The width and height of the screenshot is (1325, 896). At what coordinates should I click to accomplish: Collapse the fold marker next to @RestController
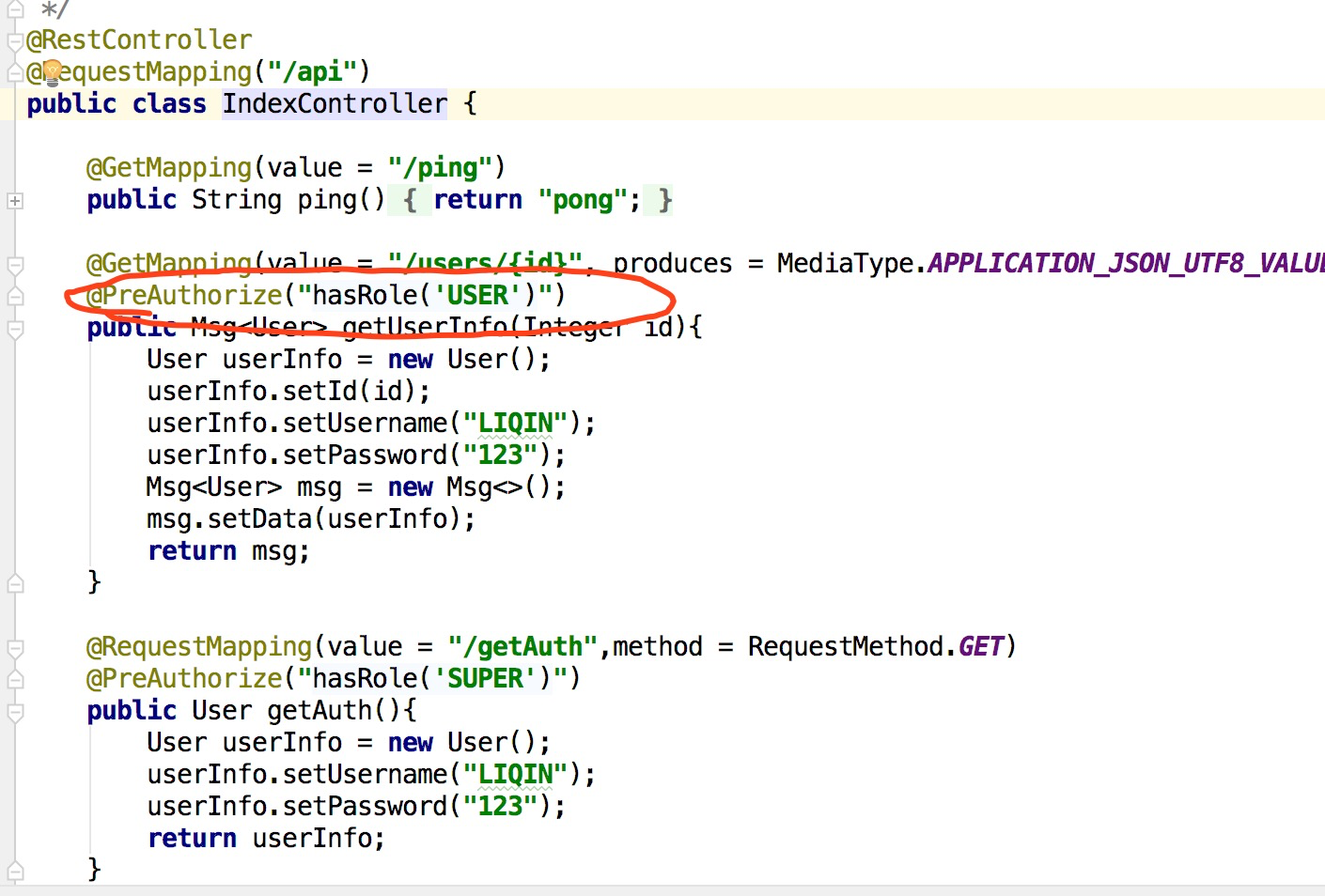click(x=15, y=41)
